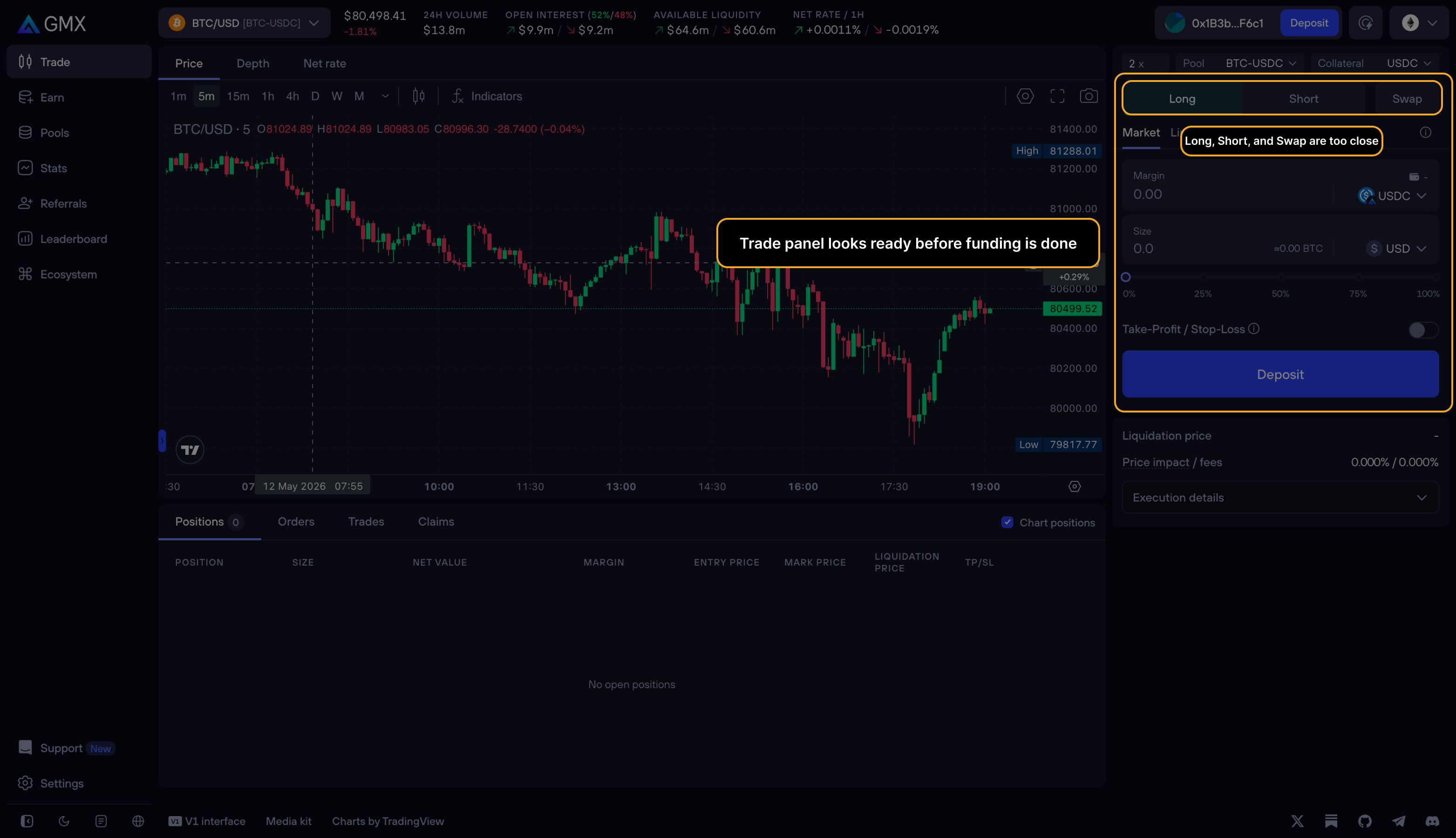The width and height of the screenshot is (1456, 838).
Task: Open Referrals in sidebar
Action: pyautogui.click(x=79, y=203)
